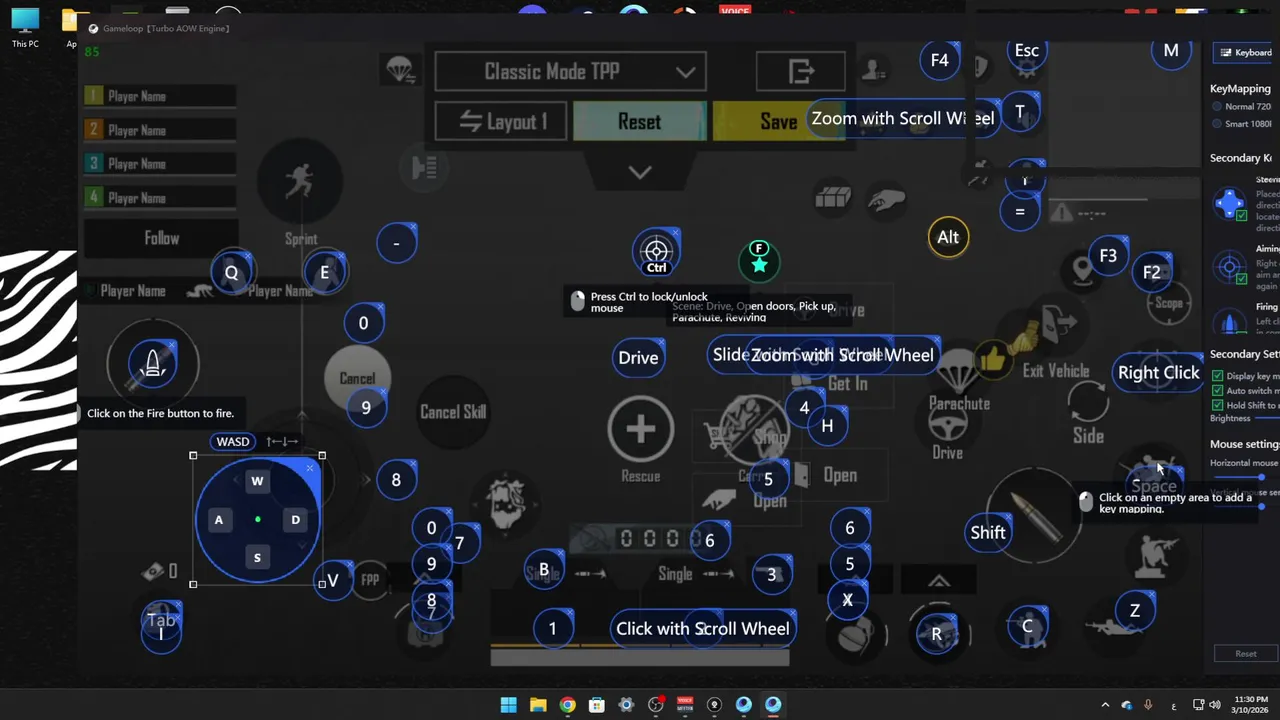The image size is (1280, 720).
Task: Toggle Auto switch mouse checkbox
Action: (x=1217, y=391)
